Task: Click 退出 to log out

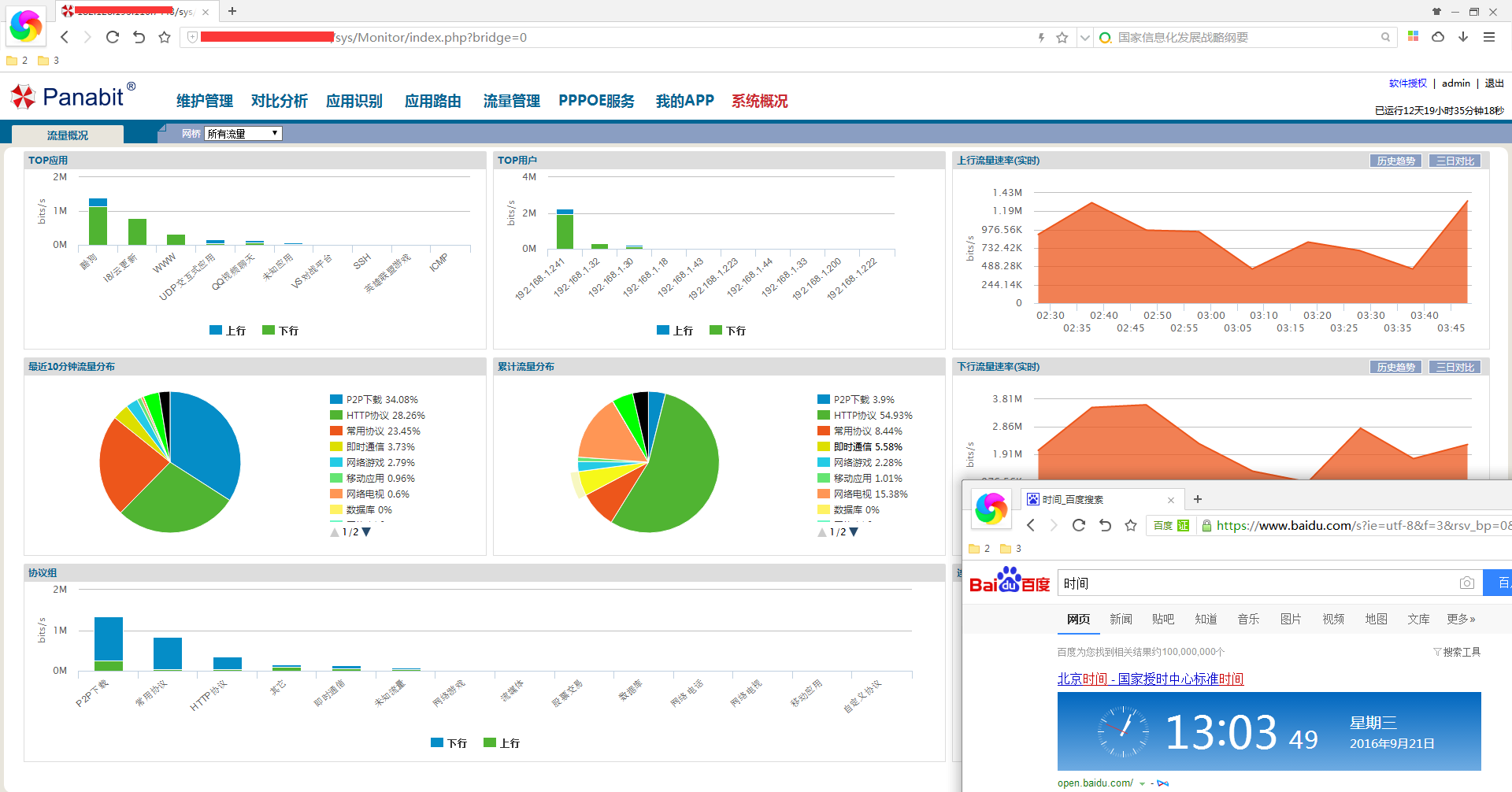Action: pos(1495,83)
